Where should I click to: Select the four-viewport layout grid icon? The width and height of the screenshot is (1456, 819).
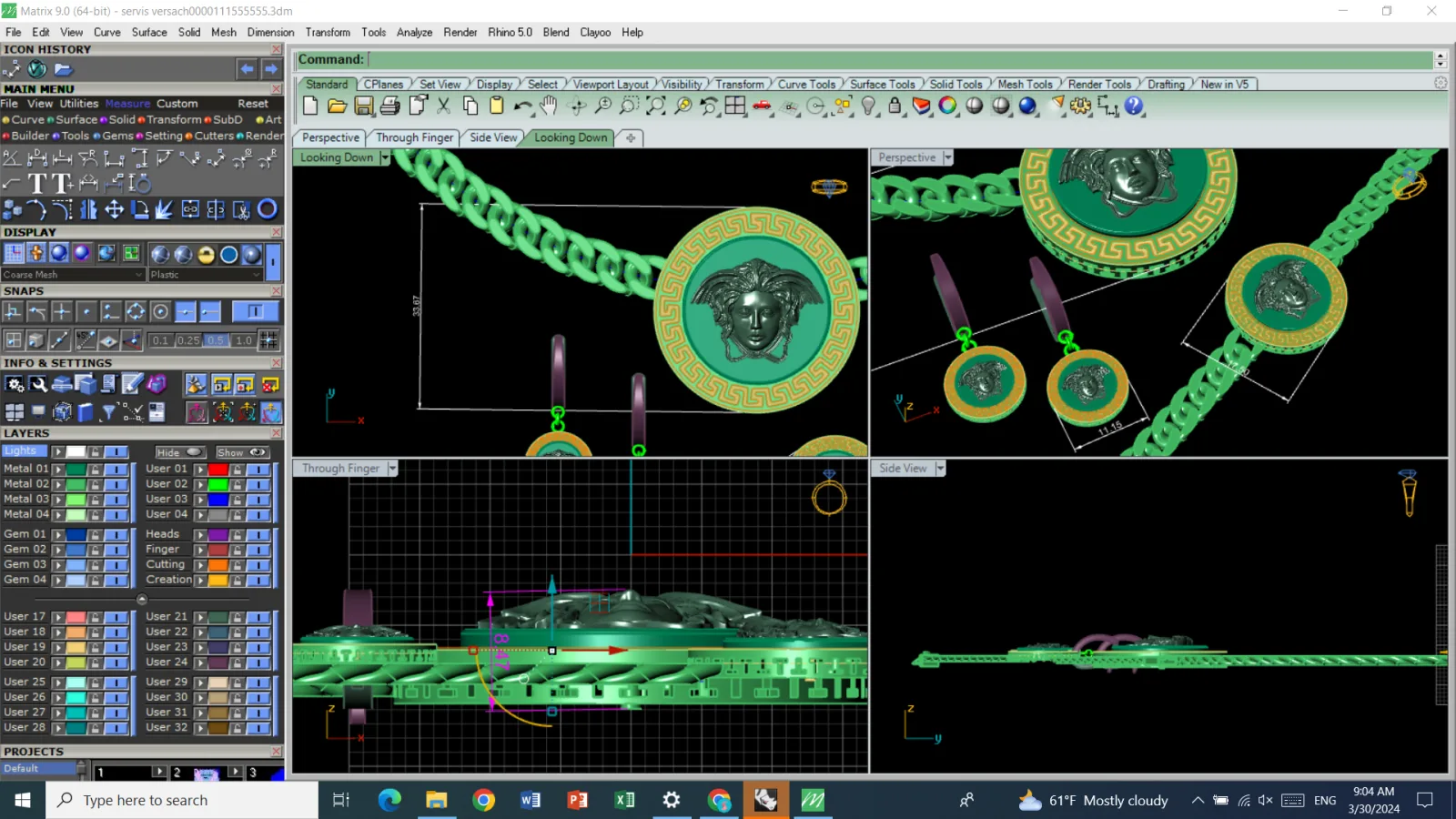pyautogui.click(x=735, y=106)
